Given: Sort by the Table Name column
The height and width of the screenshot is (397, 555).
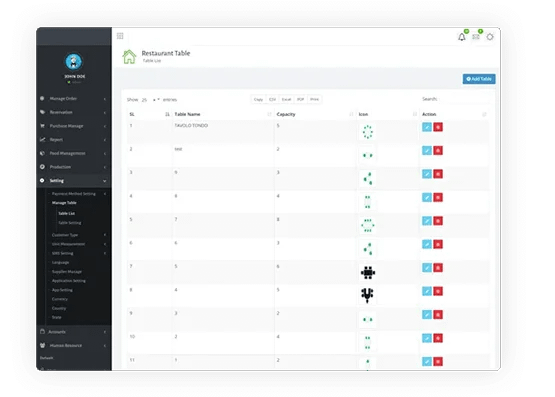Looking at the screenshot, I should point(223,114).
